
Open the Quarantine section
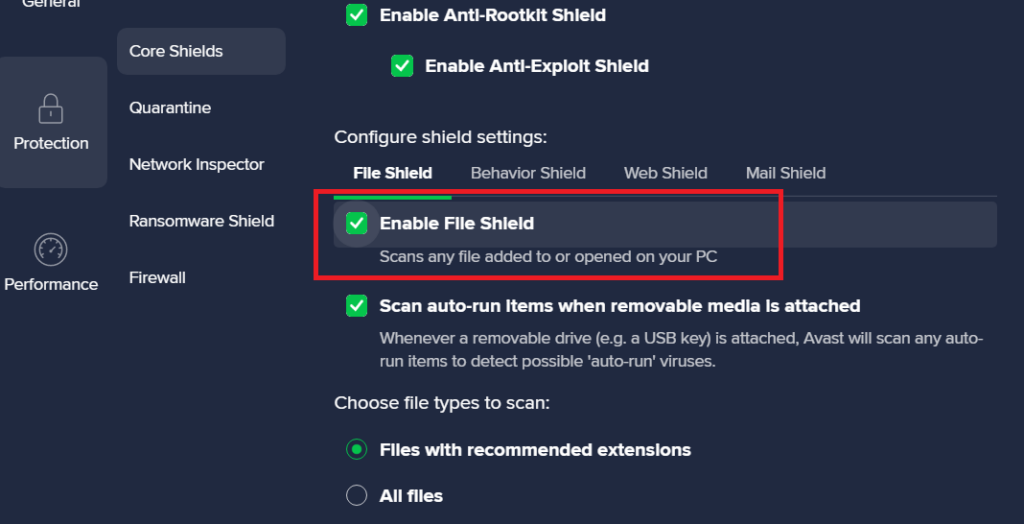170,108
